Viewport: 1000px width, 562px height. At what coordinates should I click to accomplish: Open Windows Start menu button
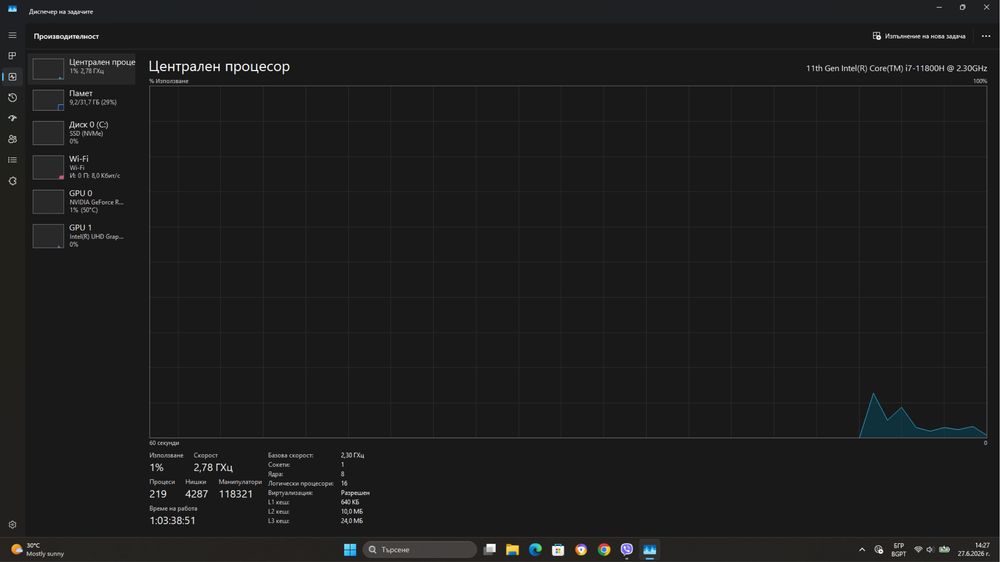pos(349,549)
